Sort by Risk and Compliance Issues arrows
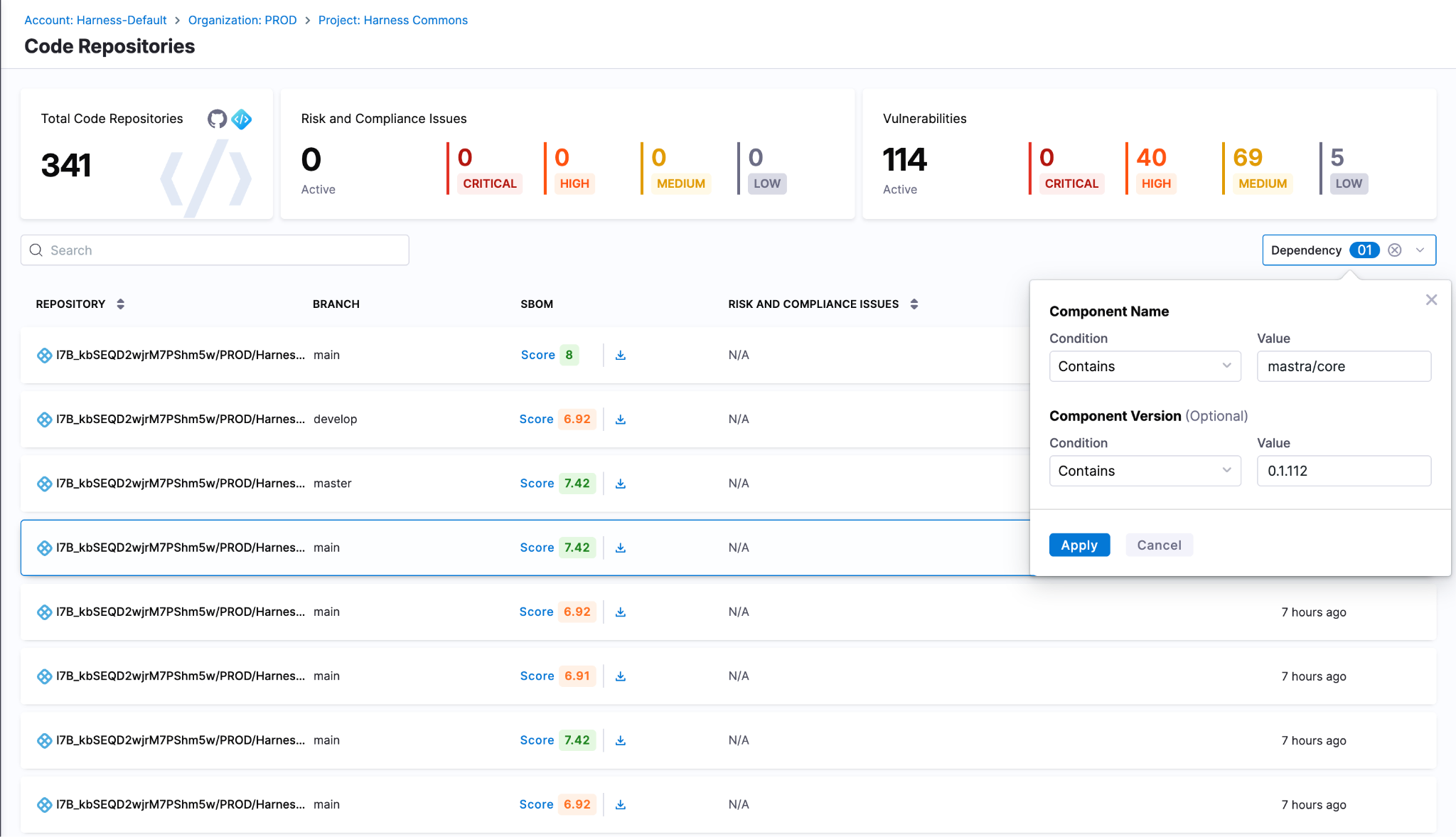 914,304
